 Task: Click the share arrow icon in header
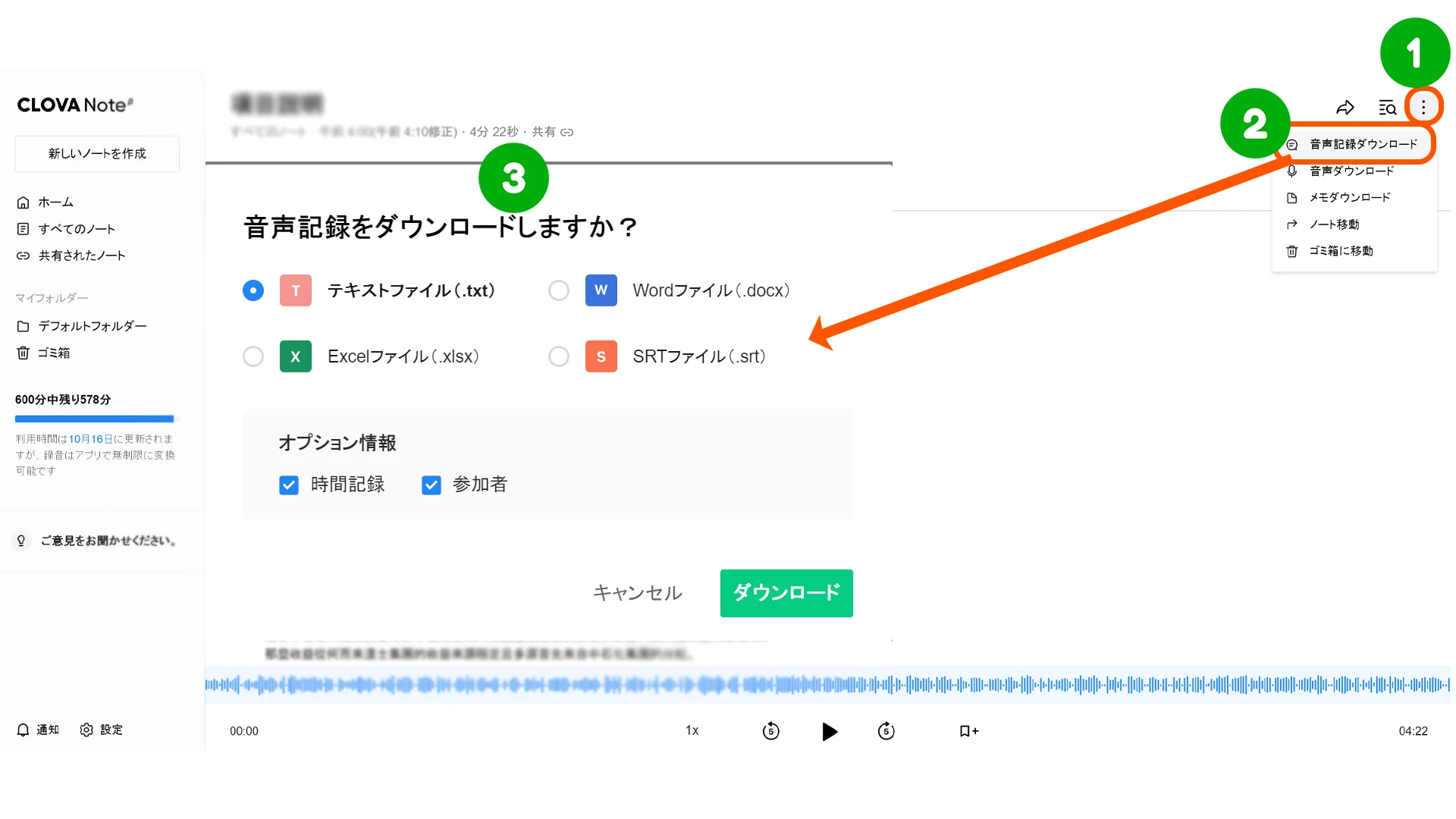[x=1345, y=108]
